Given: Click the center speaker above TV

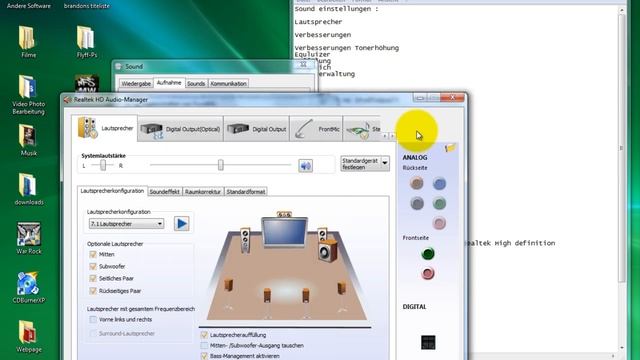Looking at the screenshot, I should pos(284,214).
